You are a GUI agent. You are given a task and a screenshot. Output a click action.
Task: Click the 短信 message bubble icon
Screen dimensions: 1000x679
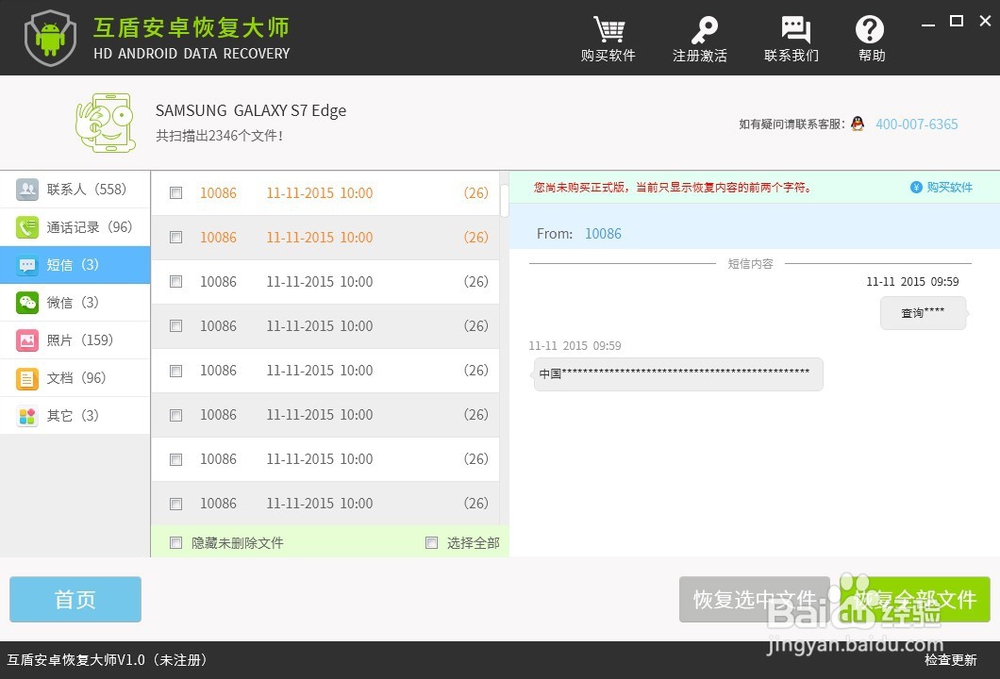(27, 265)
